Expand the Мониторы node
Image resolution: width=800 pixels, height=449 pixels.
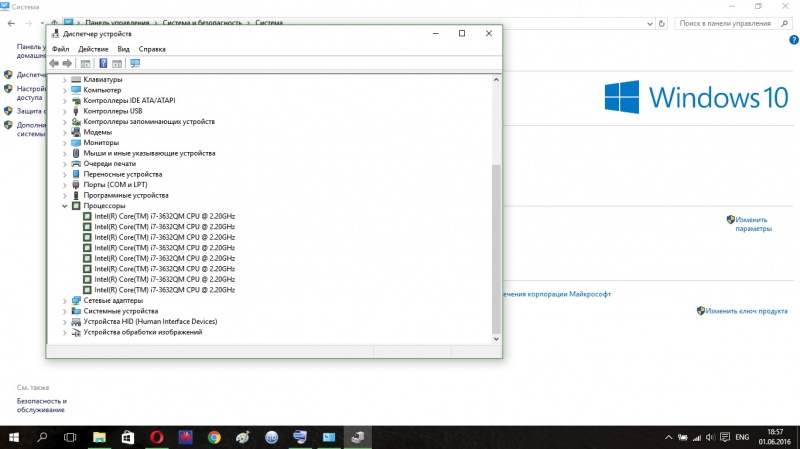click(x=65, y=143)
